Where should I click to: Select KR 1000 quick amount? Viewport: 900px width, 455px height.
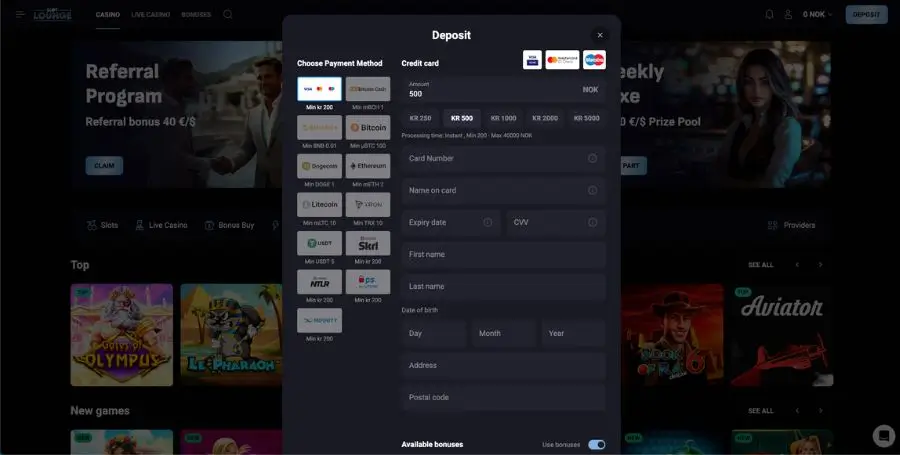[x=503, y=118]
